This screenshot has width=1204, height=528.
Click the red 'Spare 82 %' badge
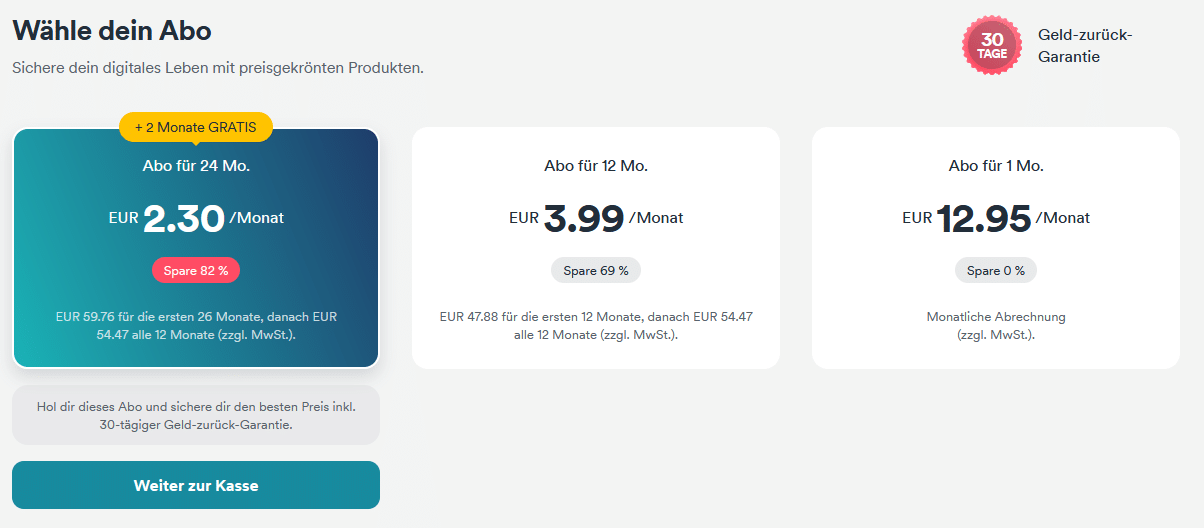(196, 270)
